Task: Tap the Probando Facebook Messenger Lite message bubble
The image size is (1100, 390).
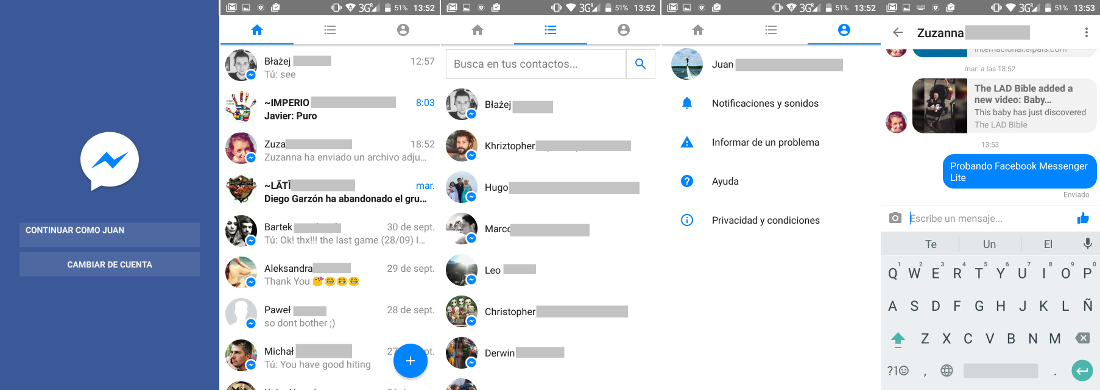Action: click(1019, 172)
